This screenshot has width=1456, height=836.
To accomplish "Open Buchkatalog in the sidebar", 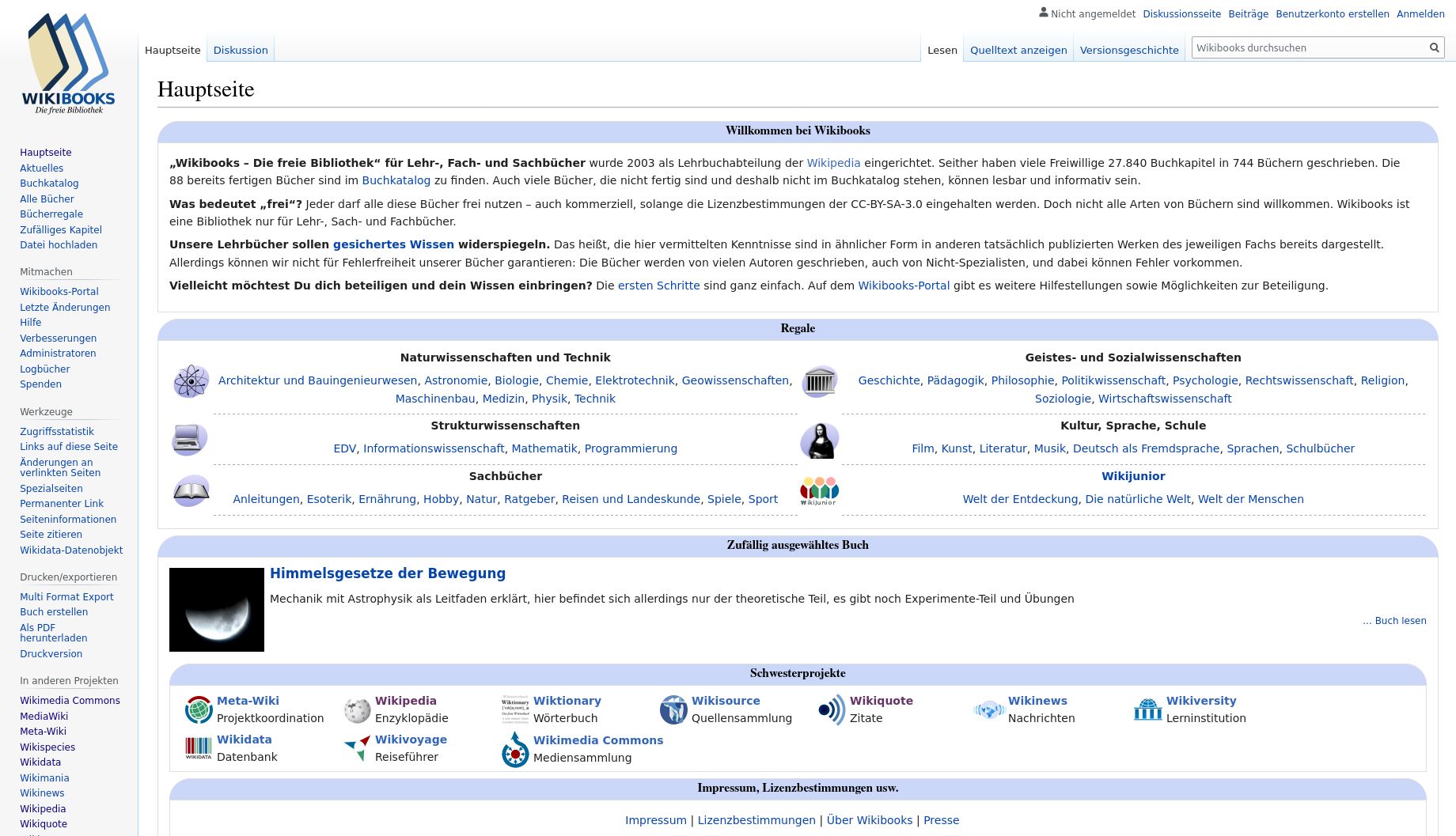I will point(49,183).
